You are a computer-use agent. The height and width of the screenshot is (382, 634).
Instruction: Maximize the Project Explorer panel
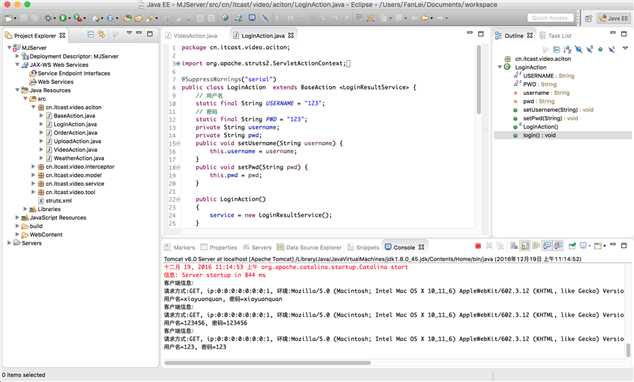pyautogui.click(x=150, y=34)
